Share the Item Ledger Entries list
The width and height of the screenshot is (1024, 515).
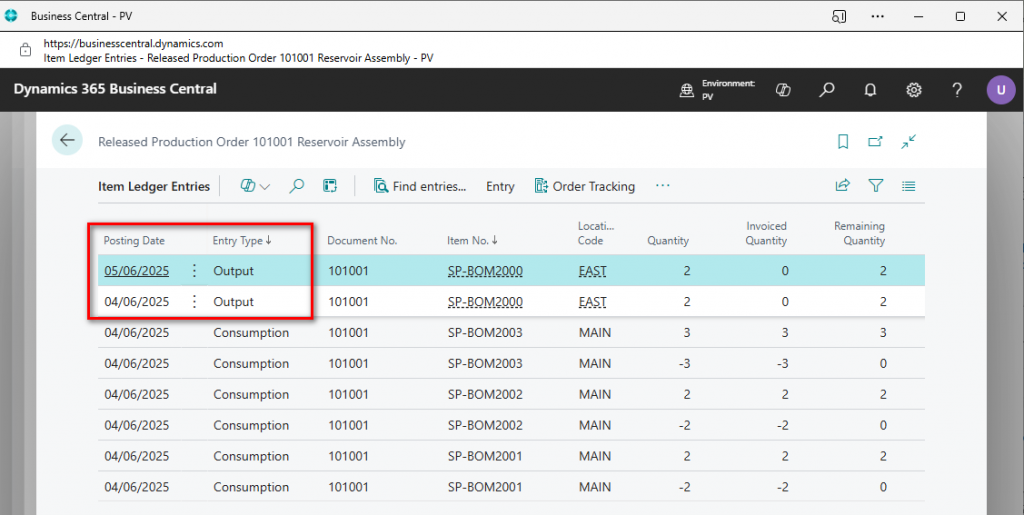coord(843,186)
